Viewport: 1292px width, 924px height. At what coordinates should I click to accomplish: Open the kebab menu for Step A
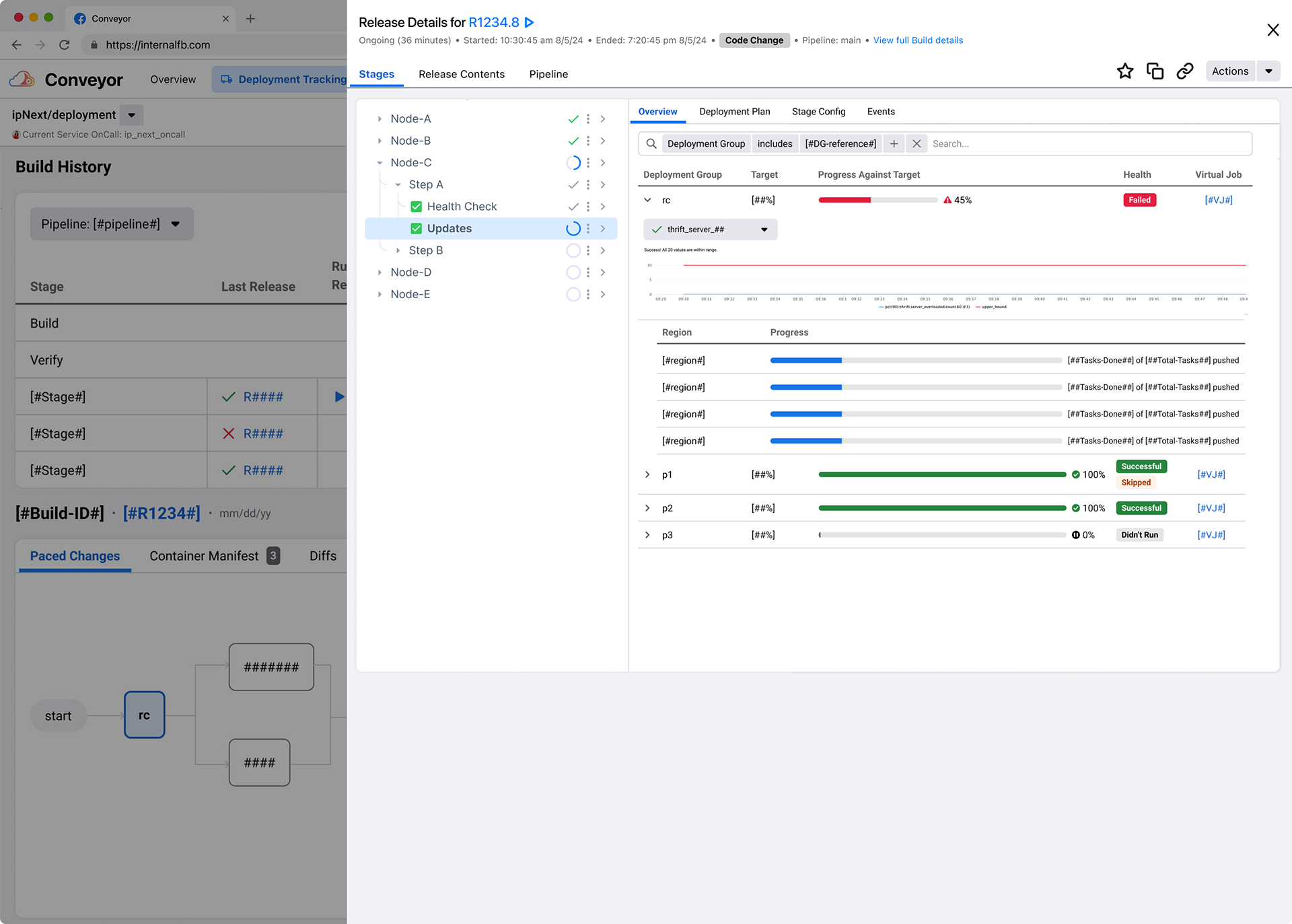click(588, 184)
